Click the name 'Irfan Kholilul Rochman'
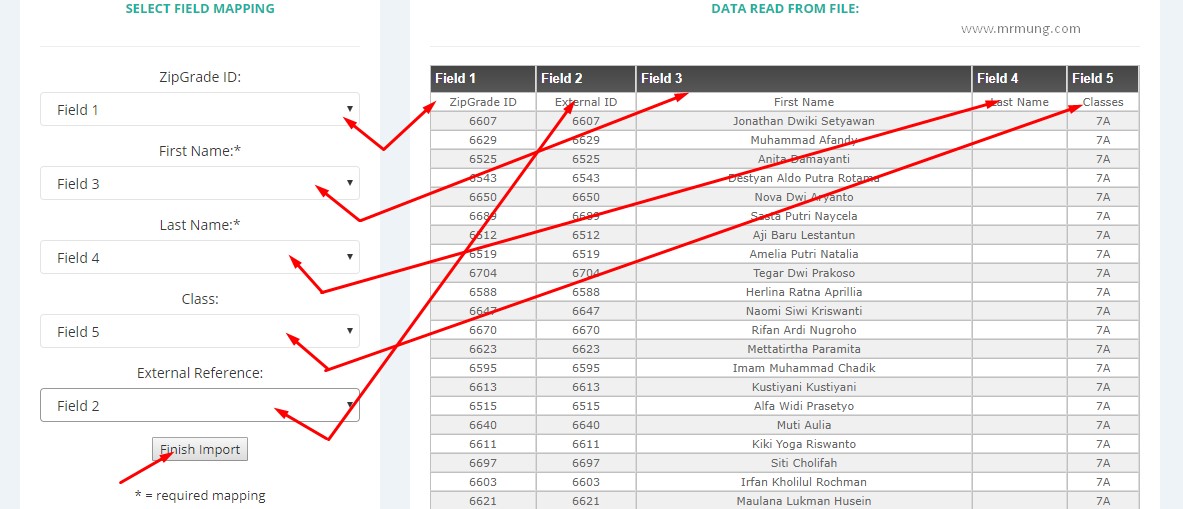This screenshot has height=509, width=1183. click(x=804, y=482)
